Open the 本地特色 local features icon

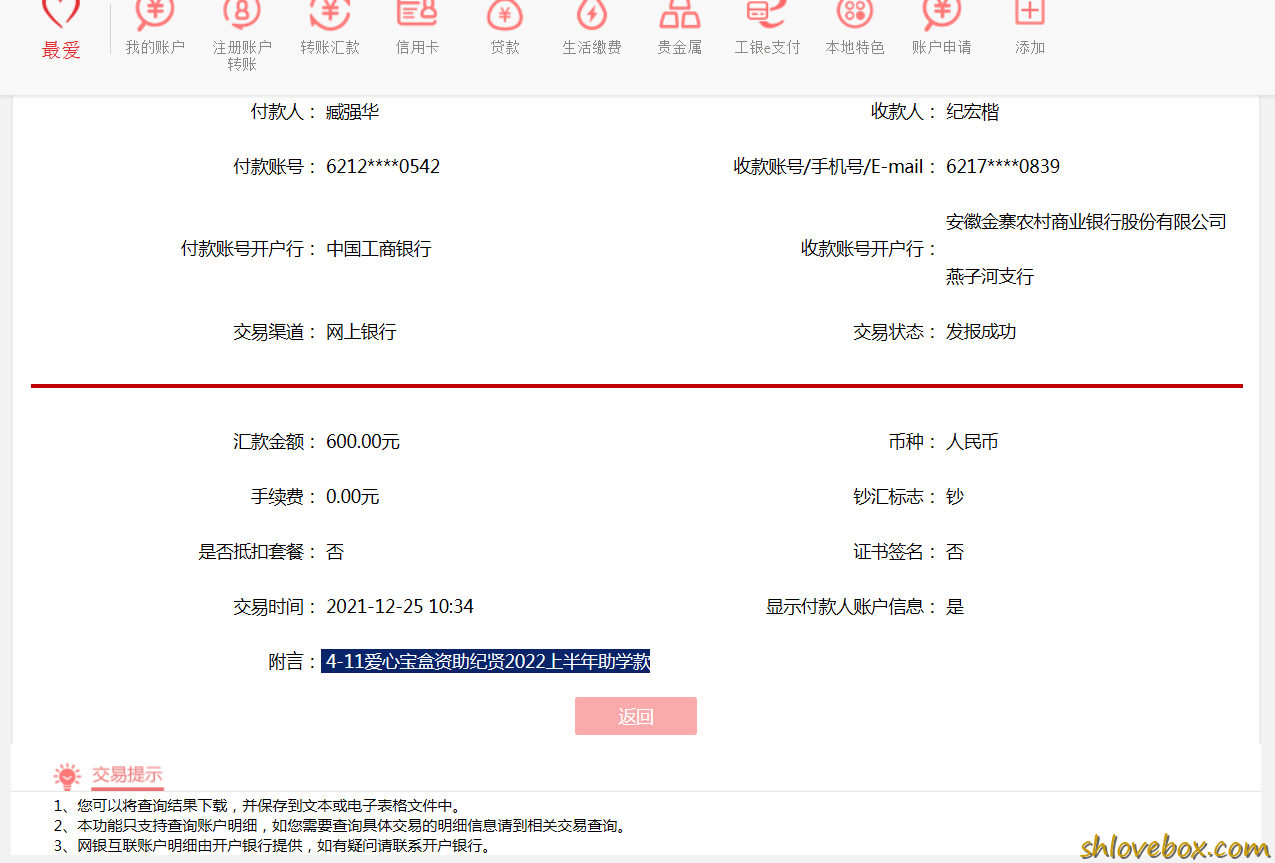click(855, 12)
